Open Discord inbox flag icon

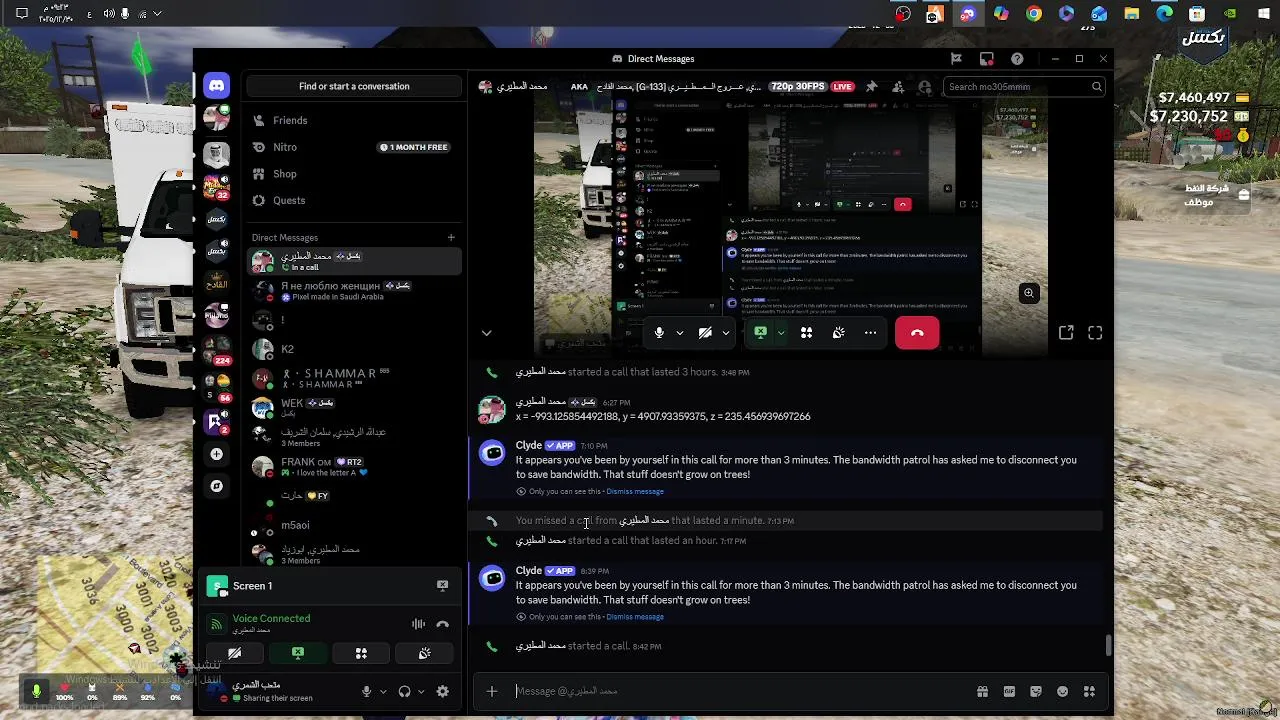pyautogui.click(x=956, y=59)
